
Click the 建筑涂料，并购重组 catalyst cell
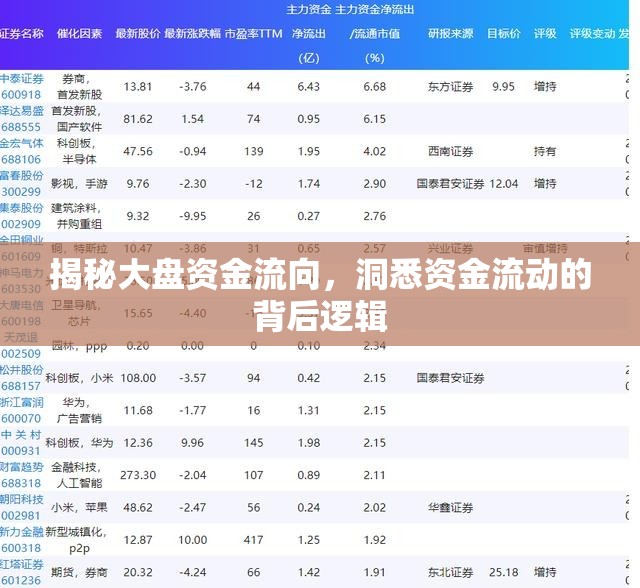[76, 216]
